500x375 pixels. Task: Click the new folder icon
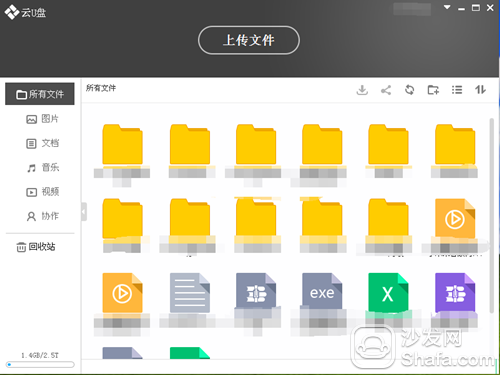click(x=433, y=90)
